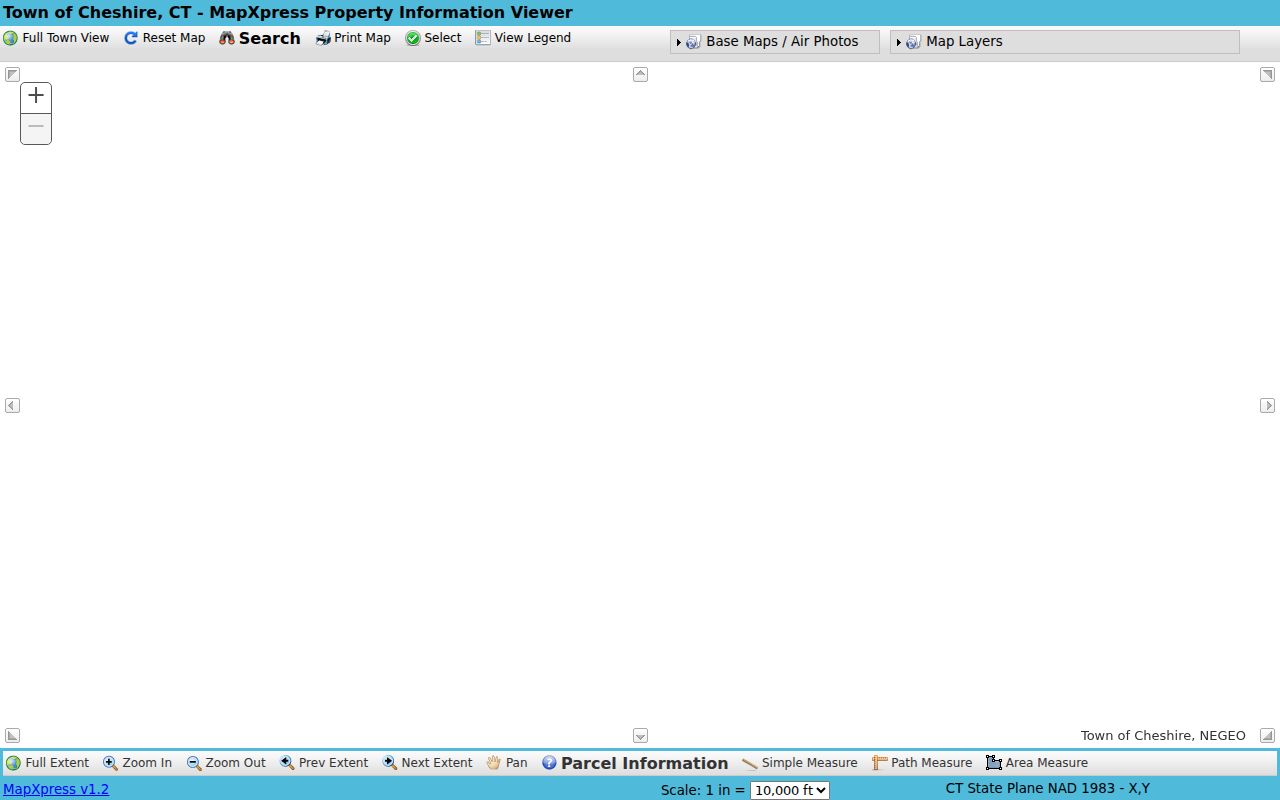Screen dimensions: 1280x800
Task: Click the CT State Plane NAD 1983 coordinates label
Action: coord(1047,788)
